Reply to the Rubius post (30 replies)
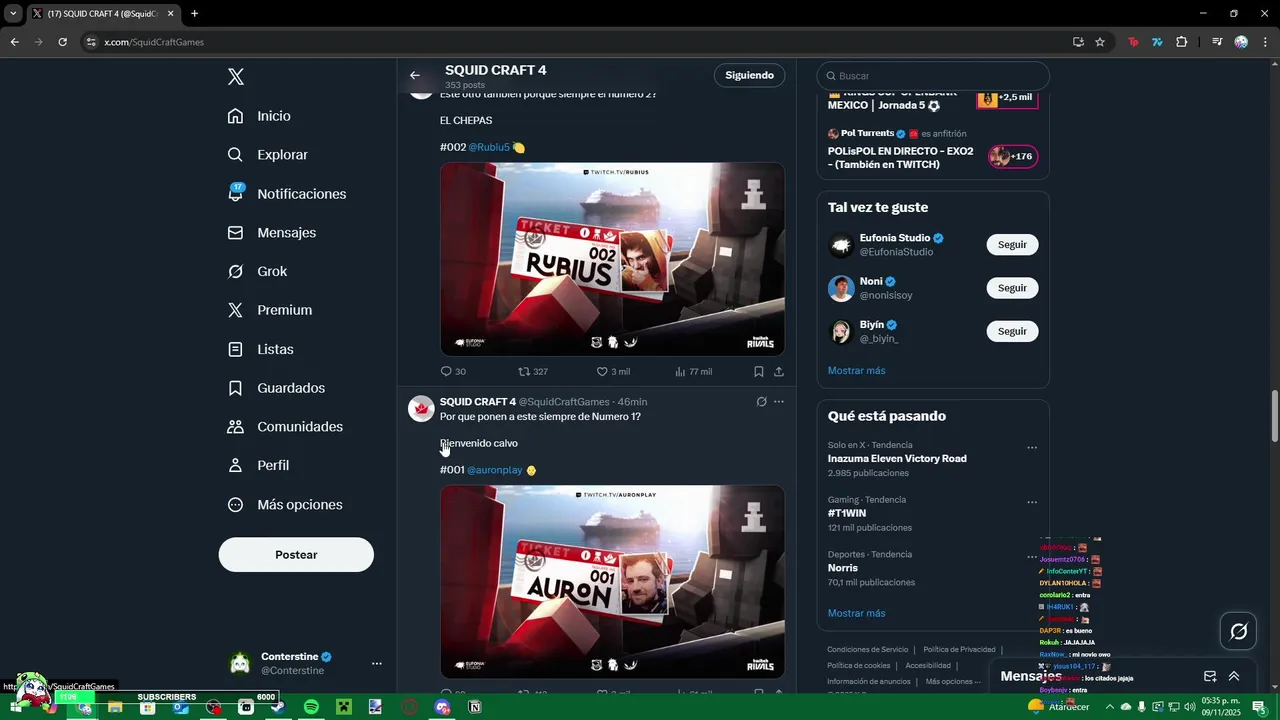Screen dimensions: 1280x720 [453, 371]
